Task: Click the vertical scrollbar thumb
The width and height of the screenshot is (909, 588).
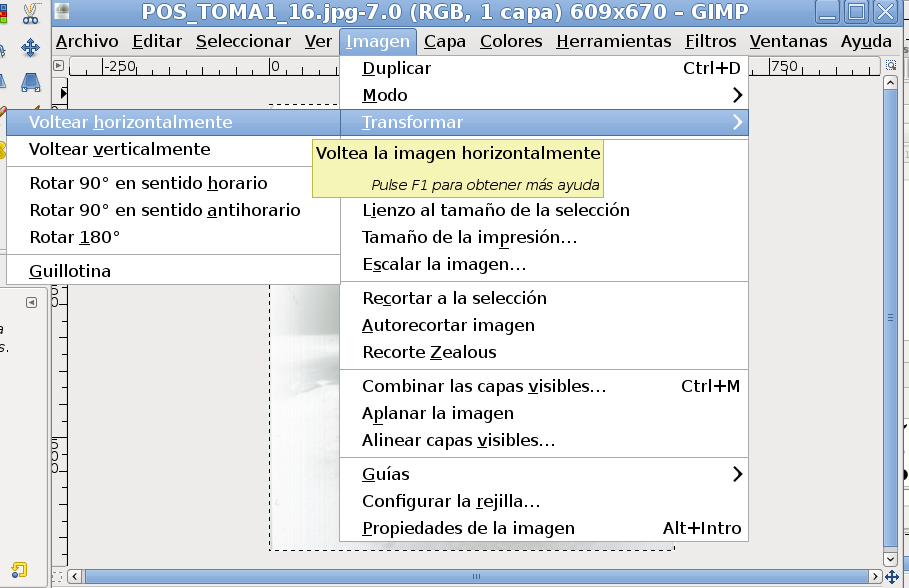Action: 891,318
